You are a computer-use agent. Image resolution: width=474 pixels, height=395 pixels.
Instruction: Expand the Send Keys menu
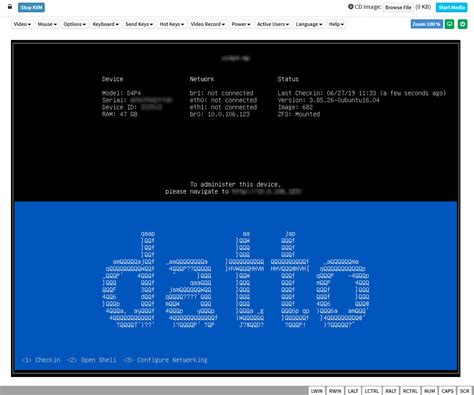click(x=139, y=24)
